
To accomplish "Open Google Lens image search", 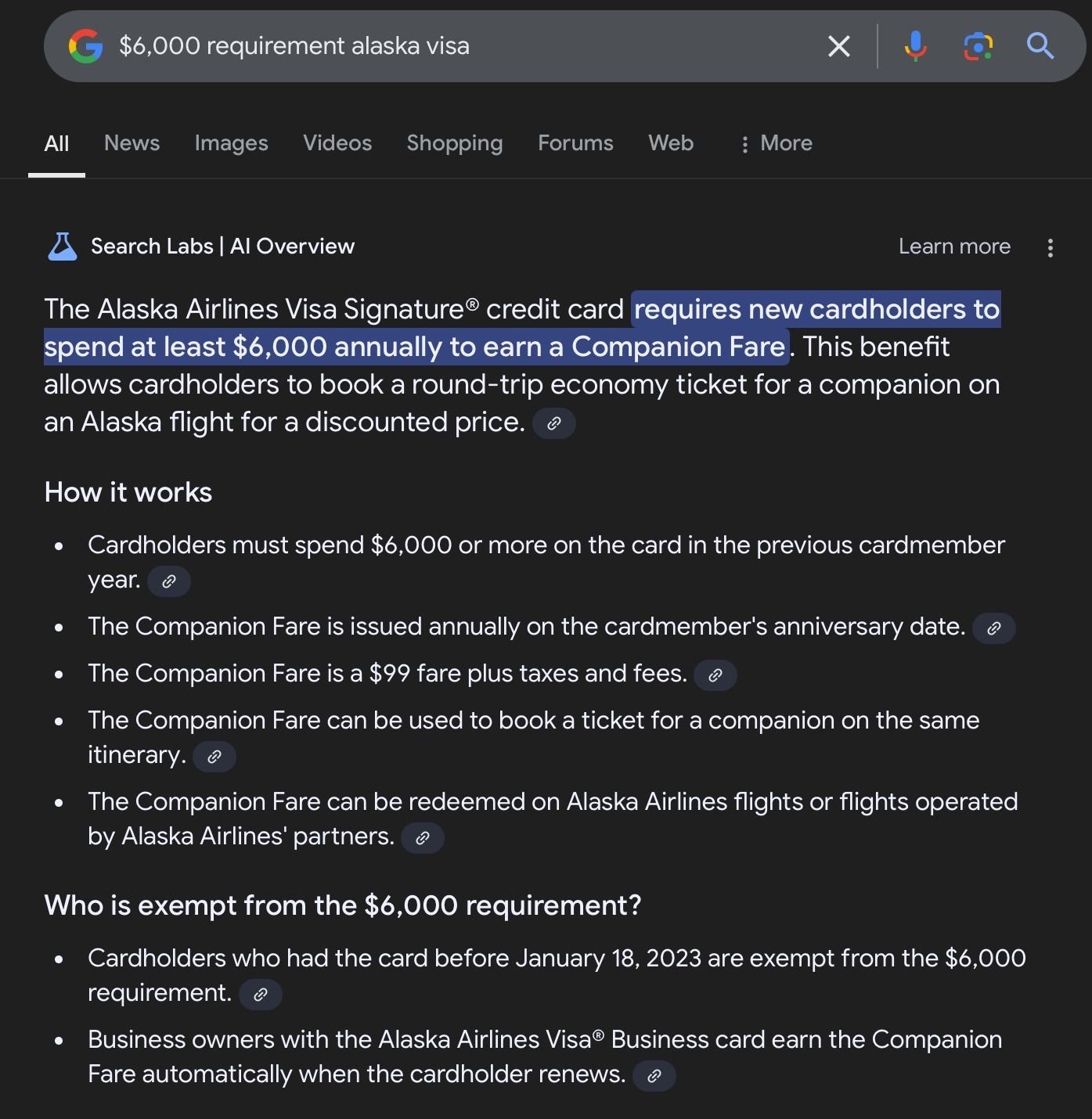I will coord(978,46).
